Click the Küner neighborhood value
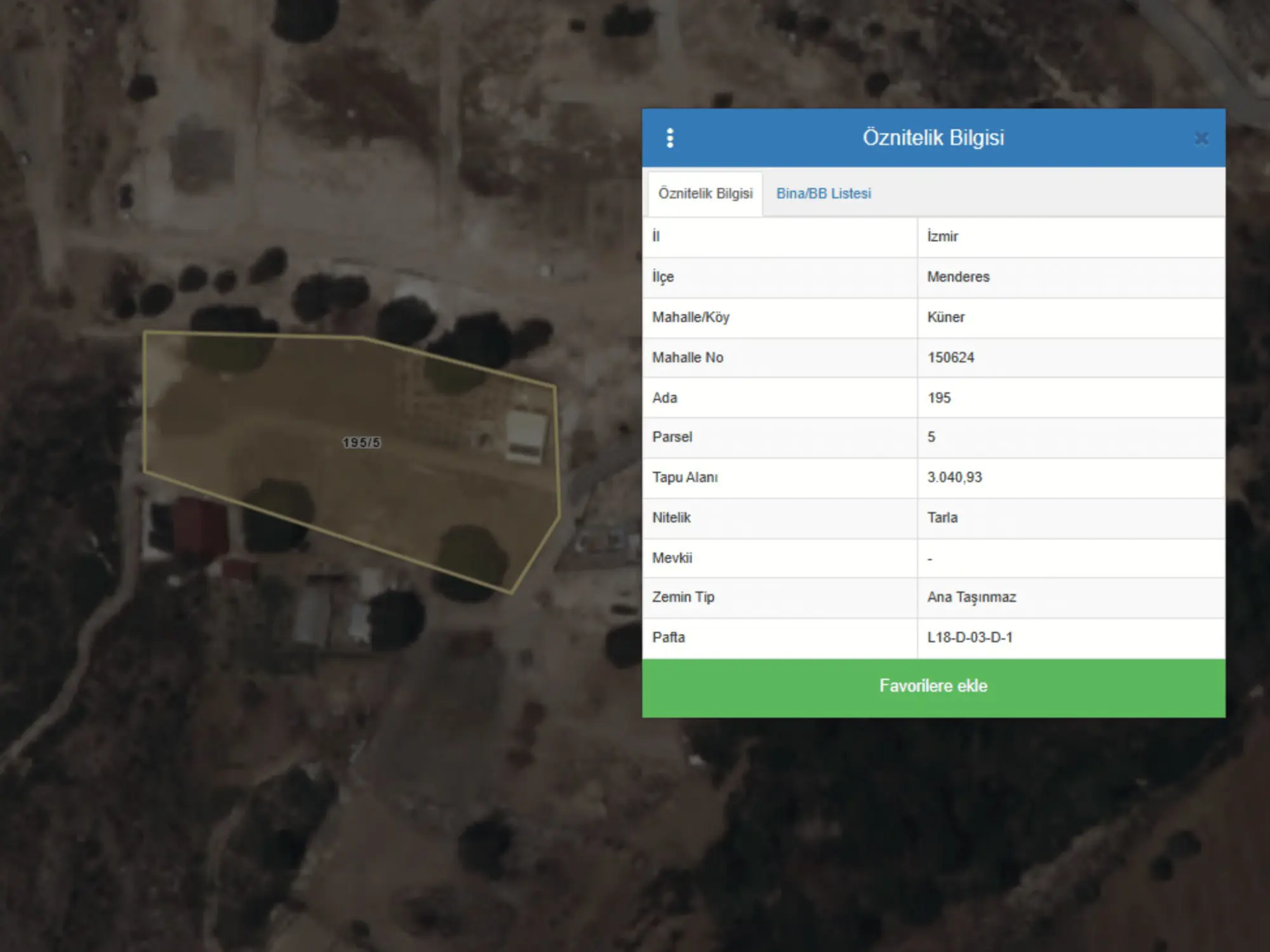The width and height of the screenshot is (1270, 952). pos(946,317)
